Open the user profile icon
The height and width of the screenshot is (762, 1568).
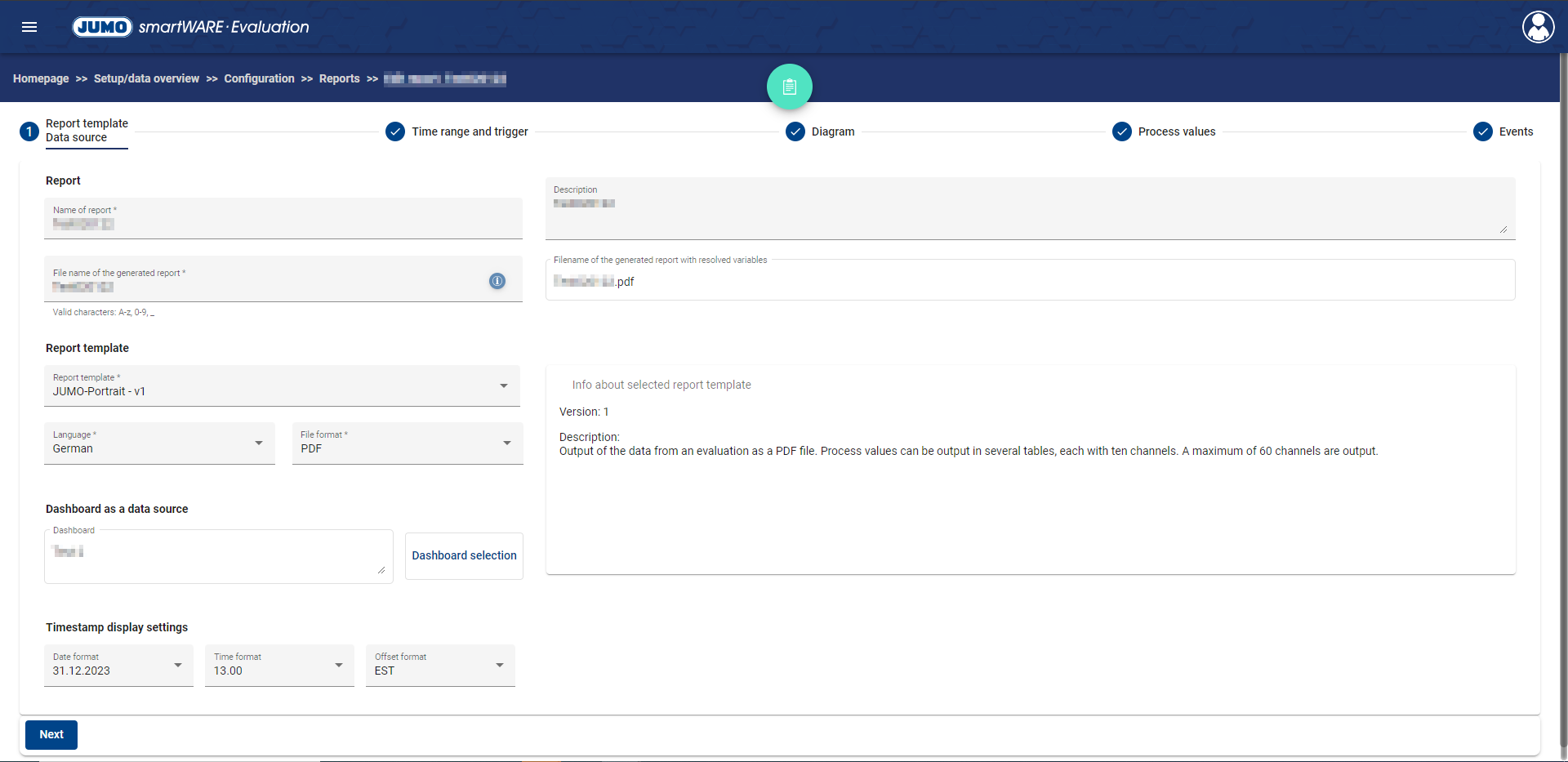[x=1538, y=27]
